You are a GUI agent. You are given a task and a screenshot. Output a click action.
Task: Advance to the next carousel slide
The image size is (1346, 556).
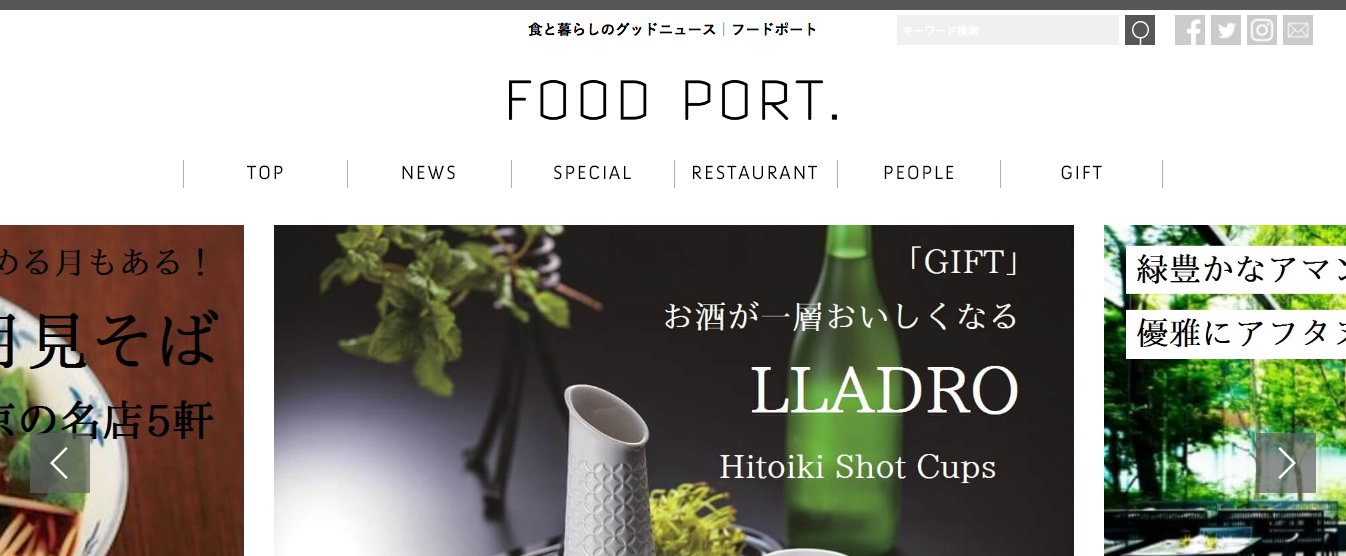coord(1286,463)
